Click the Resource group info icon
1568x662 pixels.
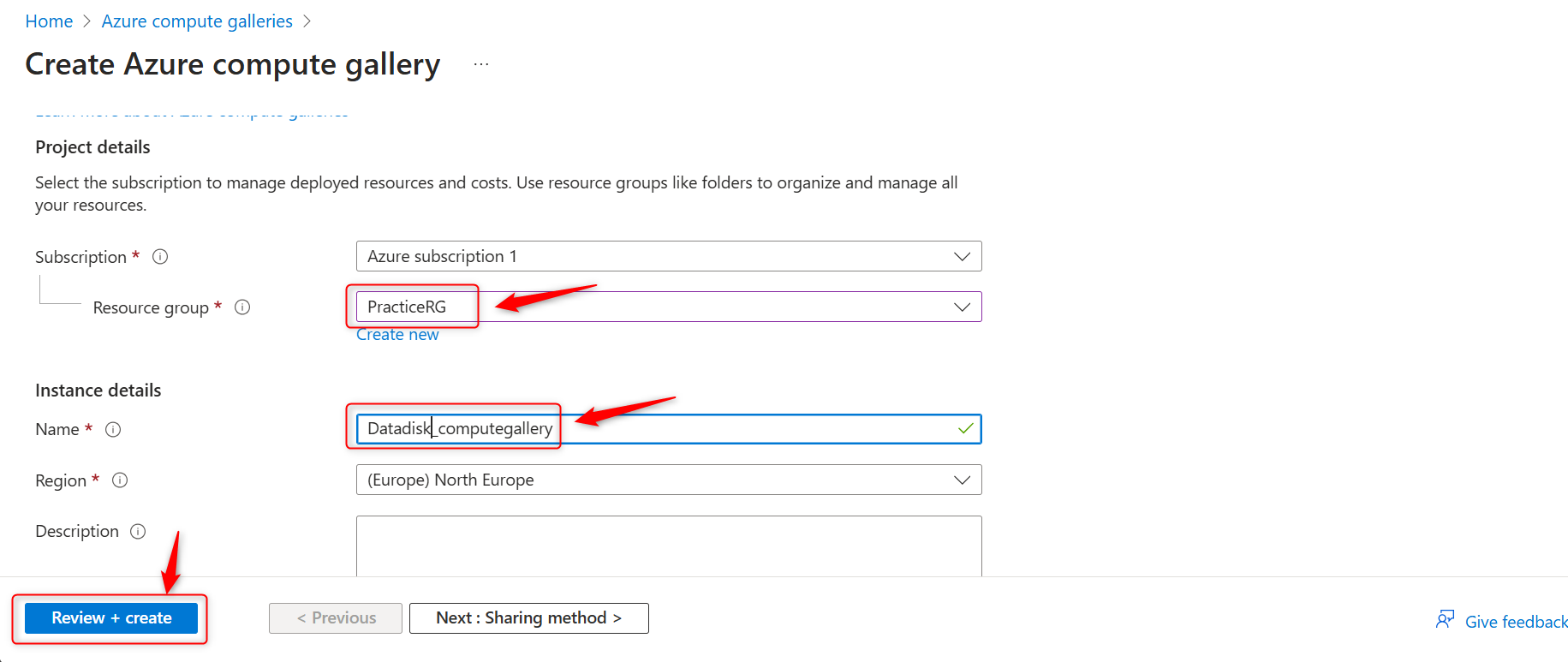242,307
